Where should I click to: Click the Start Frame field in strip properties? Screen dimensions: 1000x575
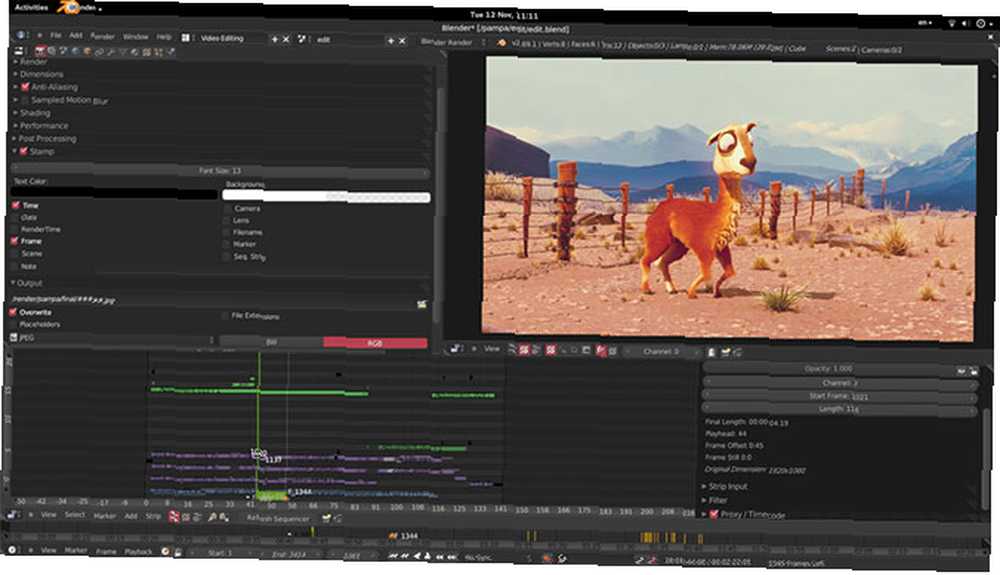pyautogui.click(x=839, y=396)
